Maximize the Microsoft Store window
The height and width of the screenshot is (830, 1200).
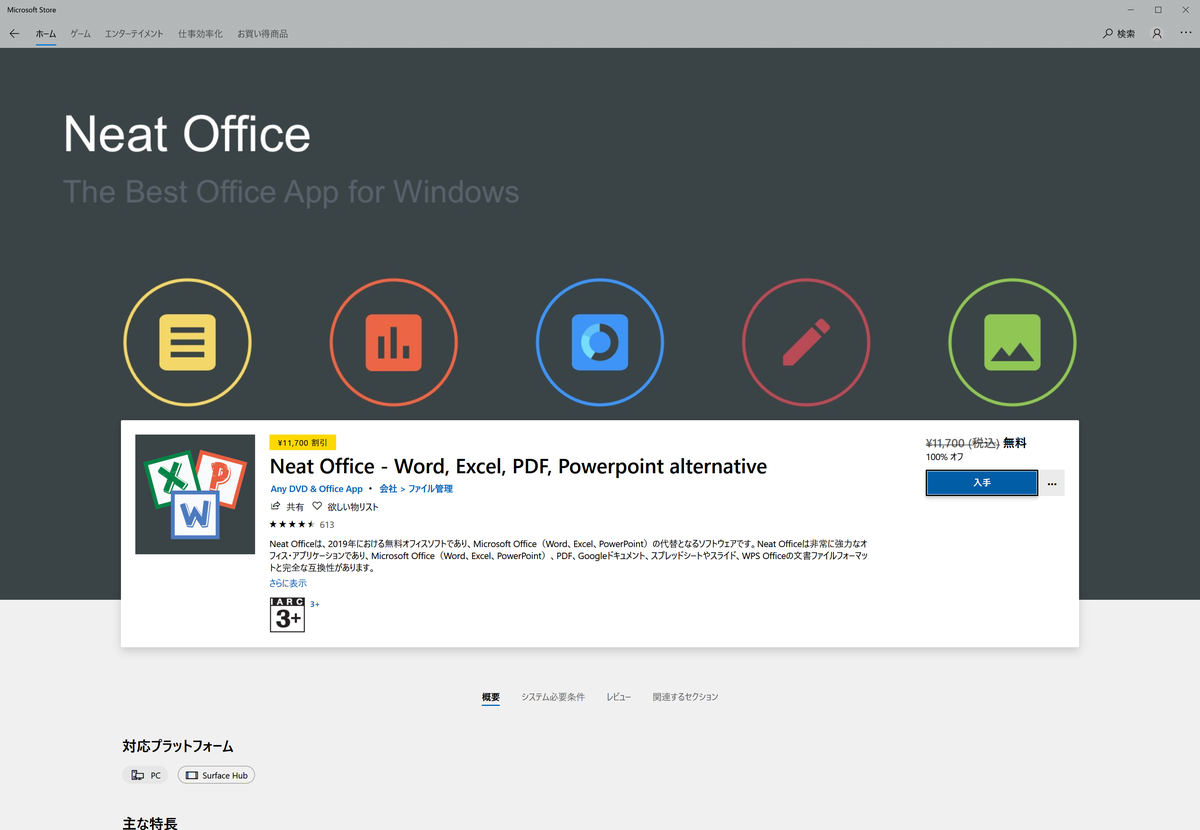pyautogui.click(x=1158, y=9)
